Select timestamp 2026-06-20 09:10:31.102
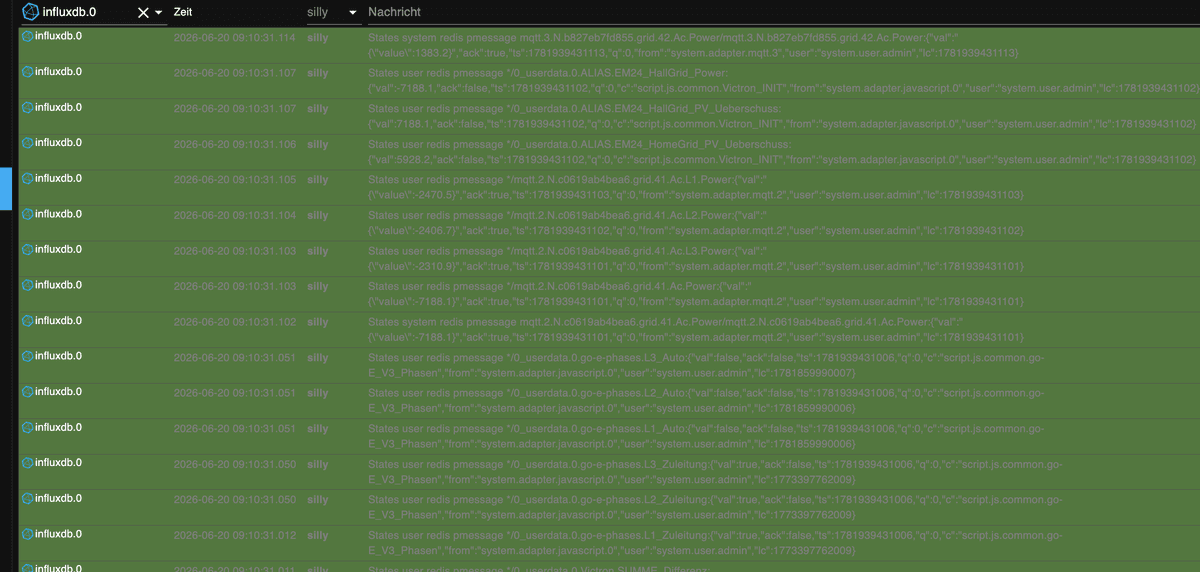This screenshot has width=1200, height=572. [235, 322]
